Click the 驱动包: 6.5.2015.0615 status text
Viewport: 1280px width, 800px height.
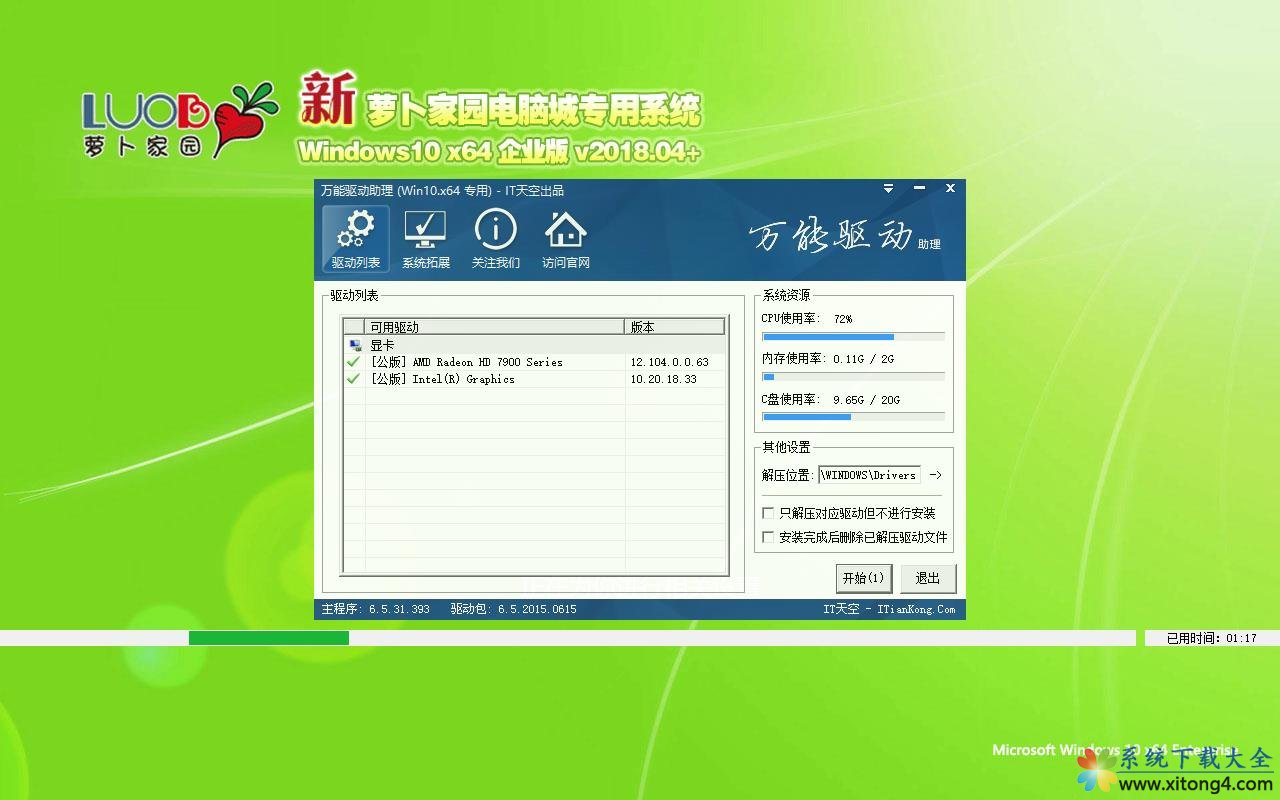click(513, 609)
